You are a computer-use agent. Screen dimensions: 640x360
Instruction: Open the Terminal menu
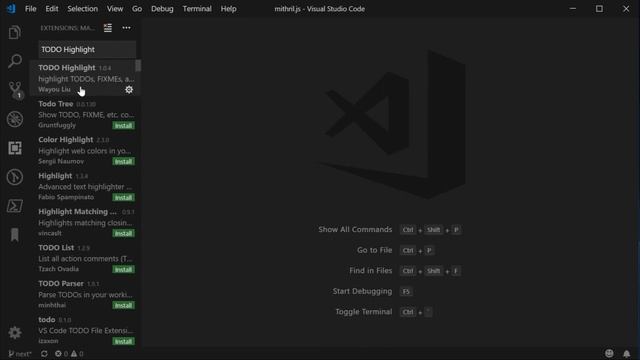click(197, 9)
